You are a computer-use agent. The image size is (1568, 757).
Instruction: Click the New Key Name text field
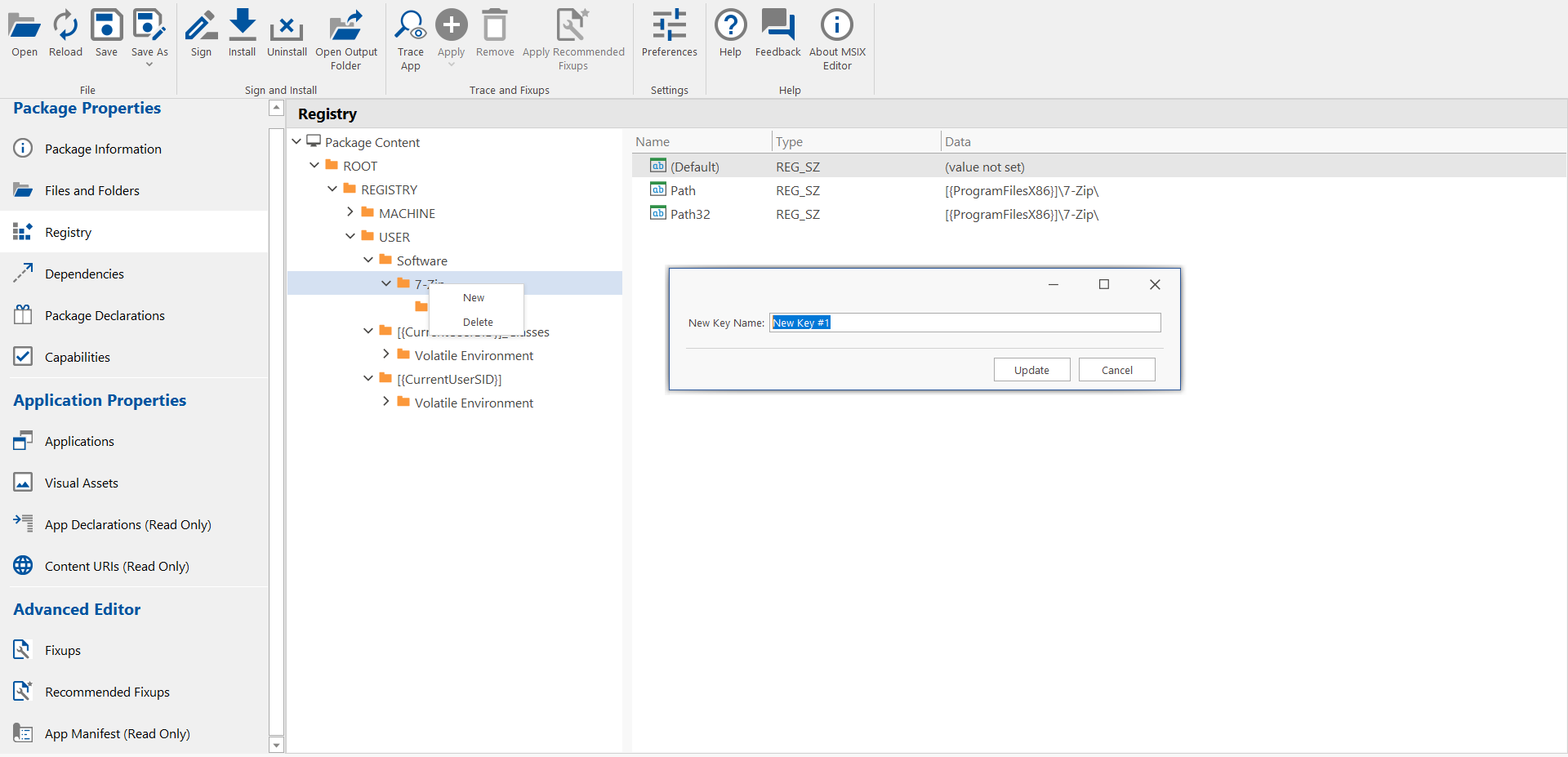964,323
